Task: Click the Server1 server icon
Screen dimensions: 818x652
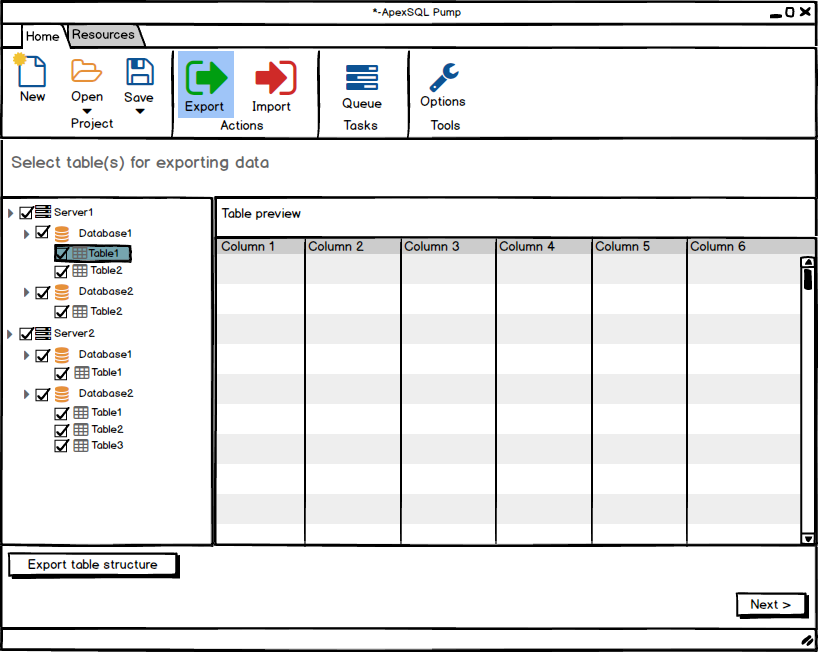Action: pyautogui.click(x=43, y=212)
